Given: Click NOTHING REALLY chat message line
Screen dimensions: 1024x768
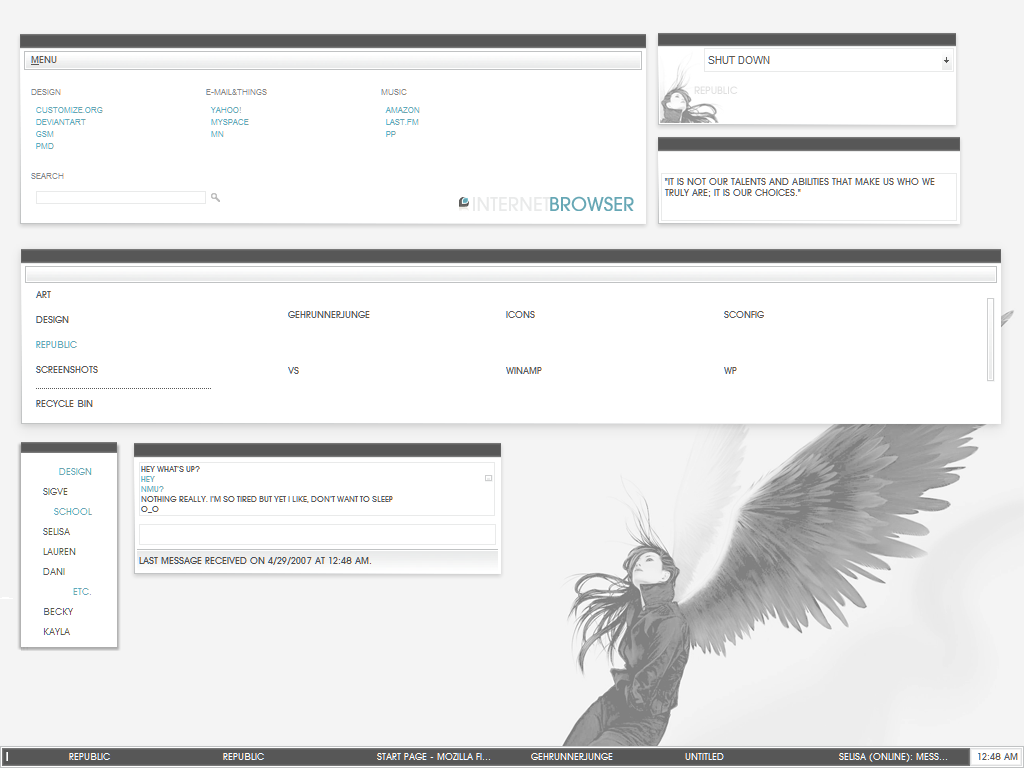Looking at the screenshot, I should click(266, 499).
